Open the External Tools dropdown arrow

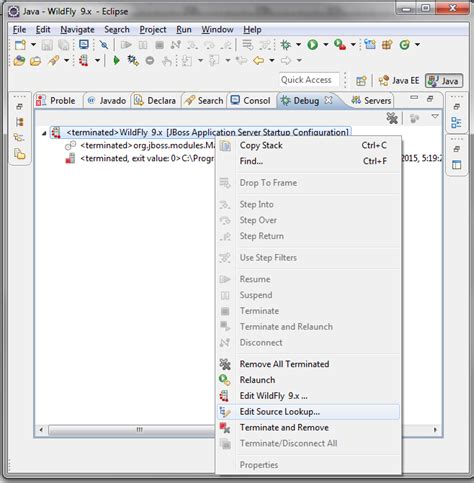(x=353, y=44)
